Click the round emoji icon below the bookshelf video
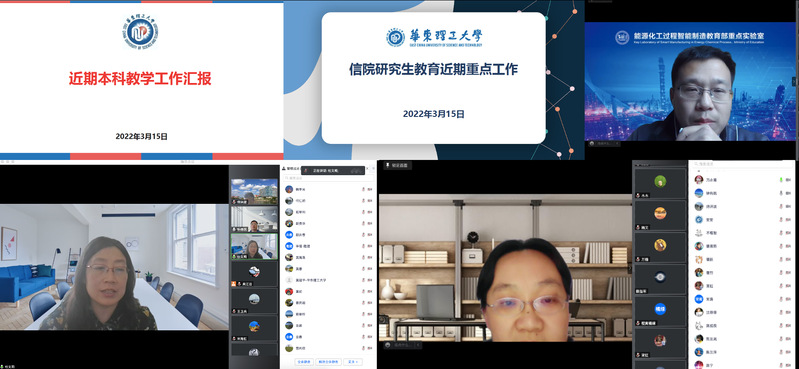This screenshot has width=799, height=369. tap(388, 345)
